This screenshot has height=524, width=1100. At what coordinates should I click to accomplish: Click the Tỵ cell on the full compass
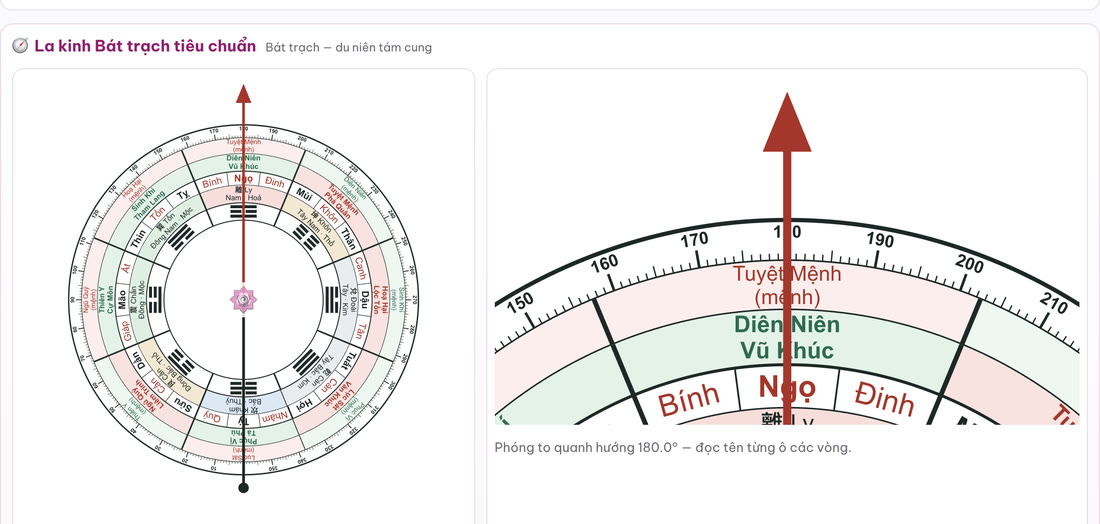[x=183, y=194]
